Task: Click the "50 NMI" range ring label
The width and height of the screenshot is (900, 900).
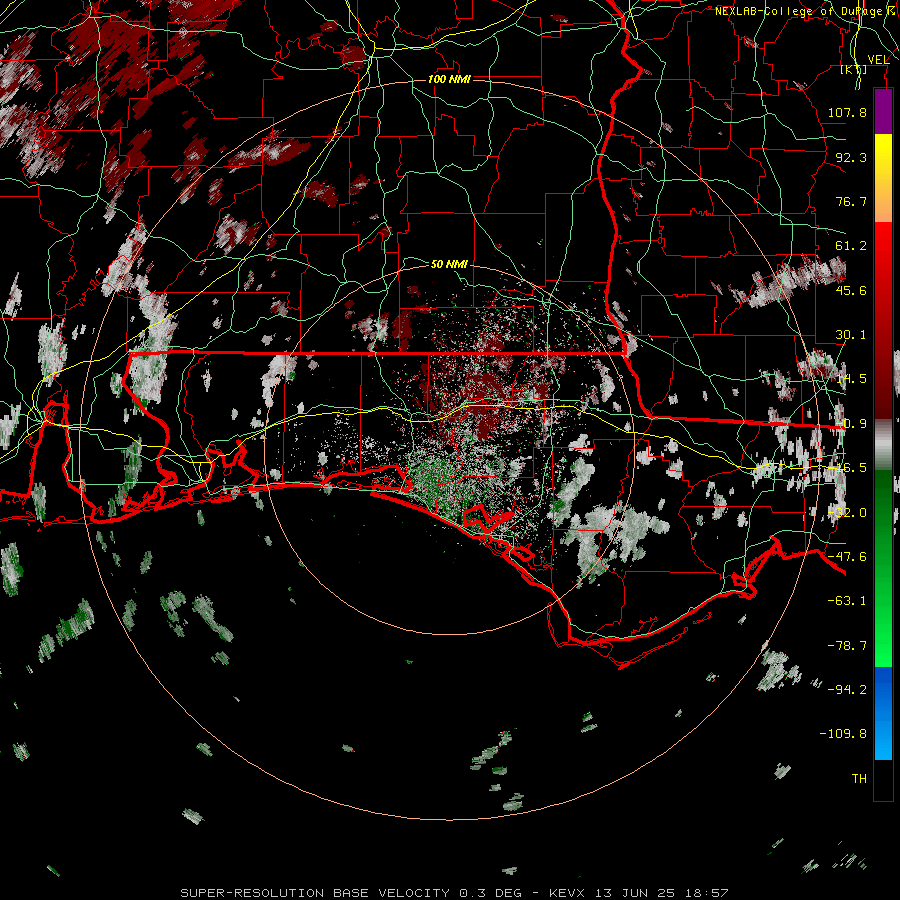Action: pos(449,264)
